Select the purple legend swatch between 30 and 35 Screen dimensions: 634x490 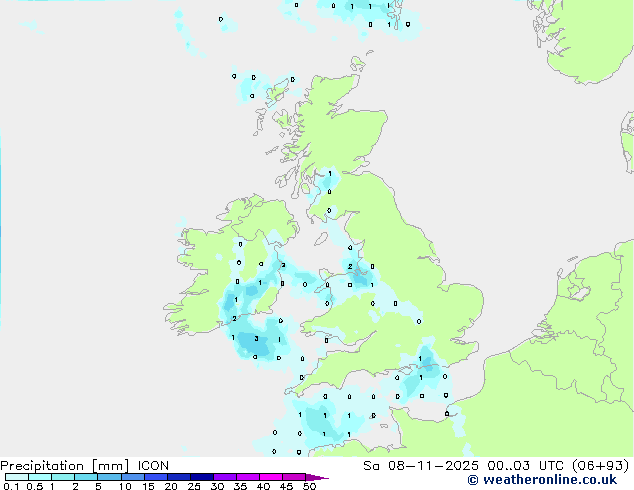tap(225, 477)
